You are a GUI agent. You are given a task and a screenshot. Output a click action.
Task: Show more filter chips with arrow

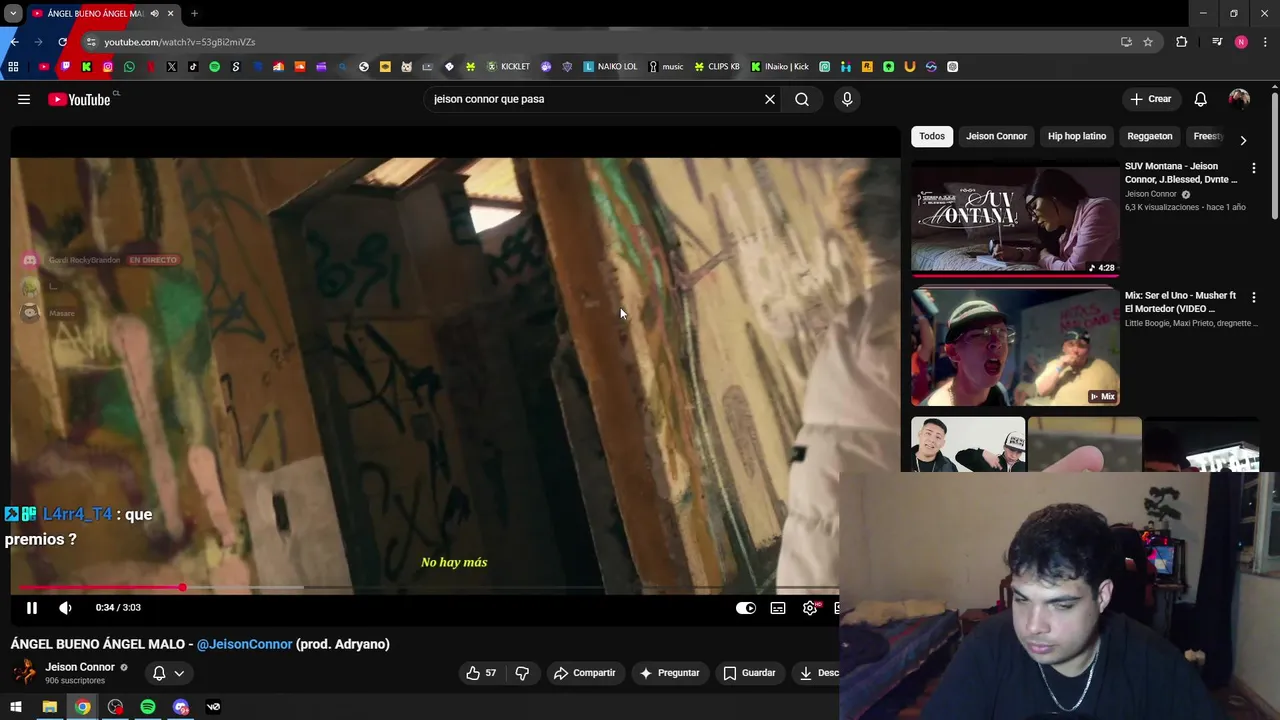(1243, 140)
